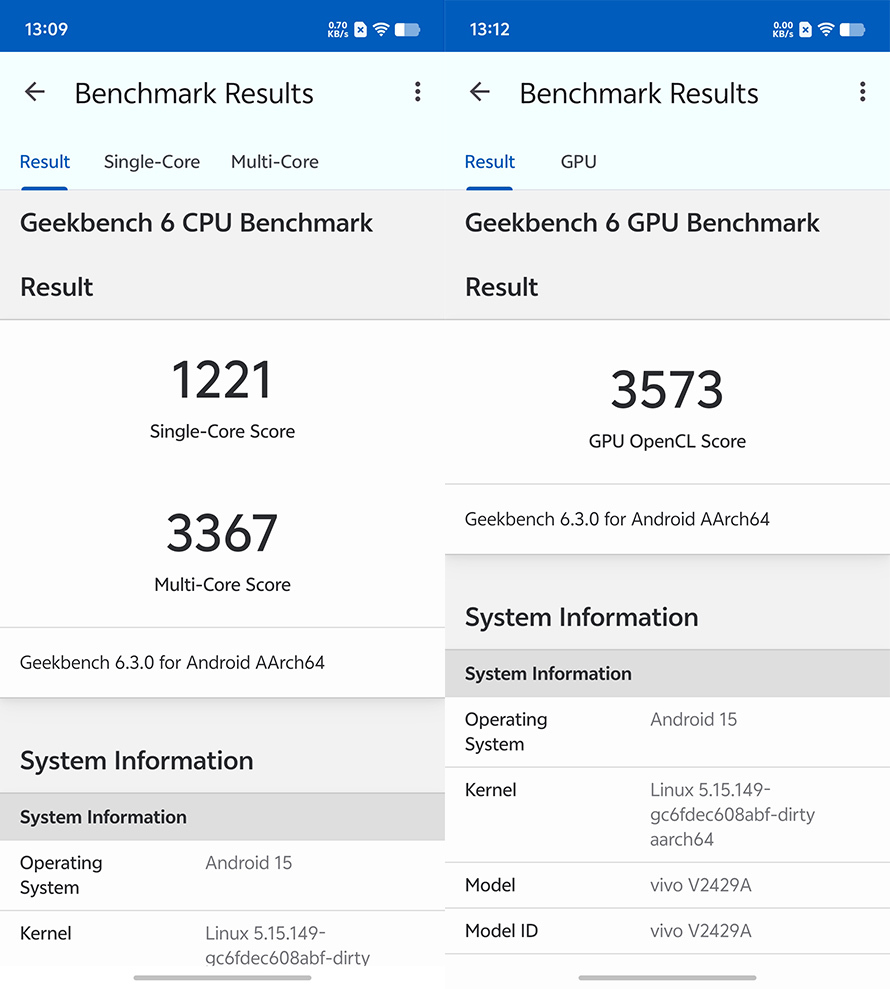Tap the 3573 GPU OpenCL Score
This screenshot has width=890, height=989.
[667, 391]
